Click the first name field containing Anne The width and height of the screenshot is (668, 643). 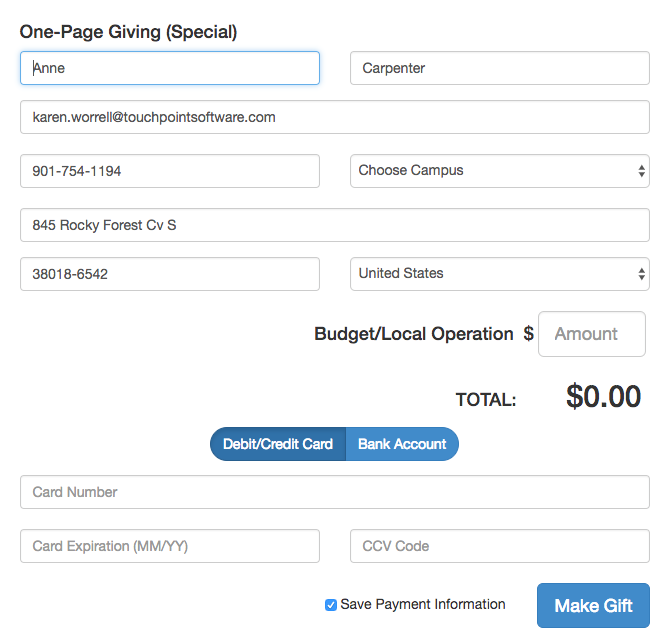(x=170, y=68)
